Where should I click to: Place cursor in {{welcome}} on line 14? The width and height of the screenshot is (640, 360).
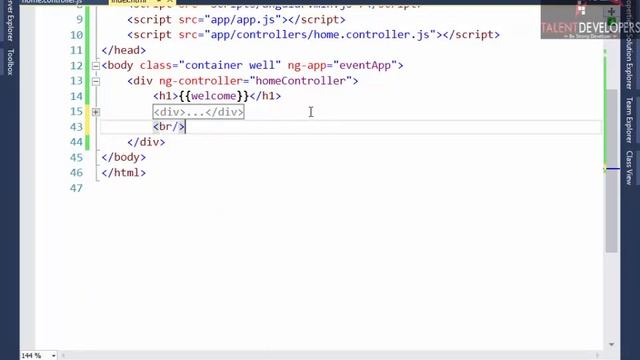(214, 96)
